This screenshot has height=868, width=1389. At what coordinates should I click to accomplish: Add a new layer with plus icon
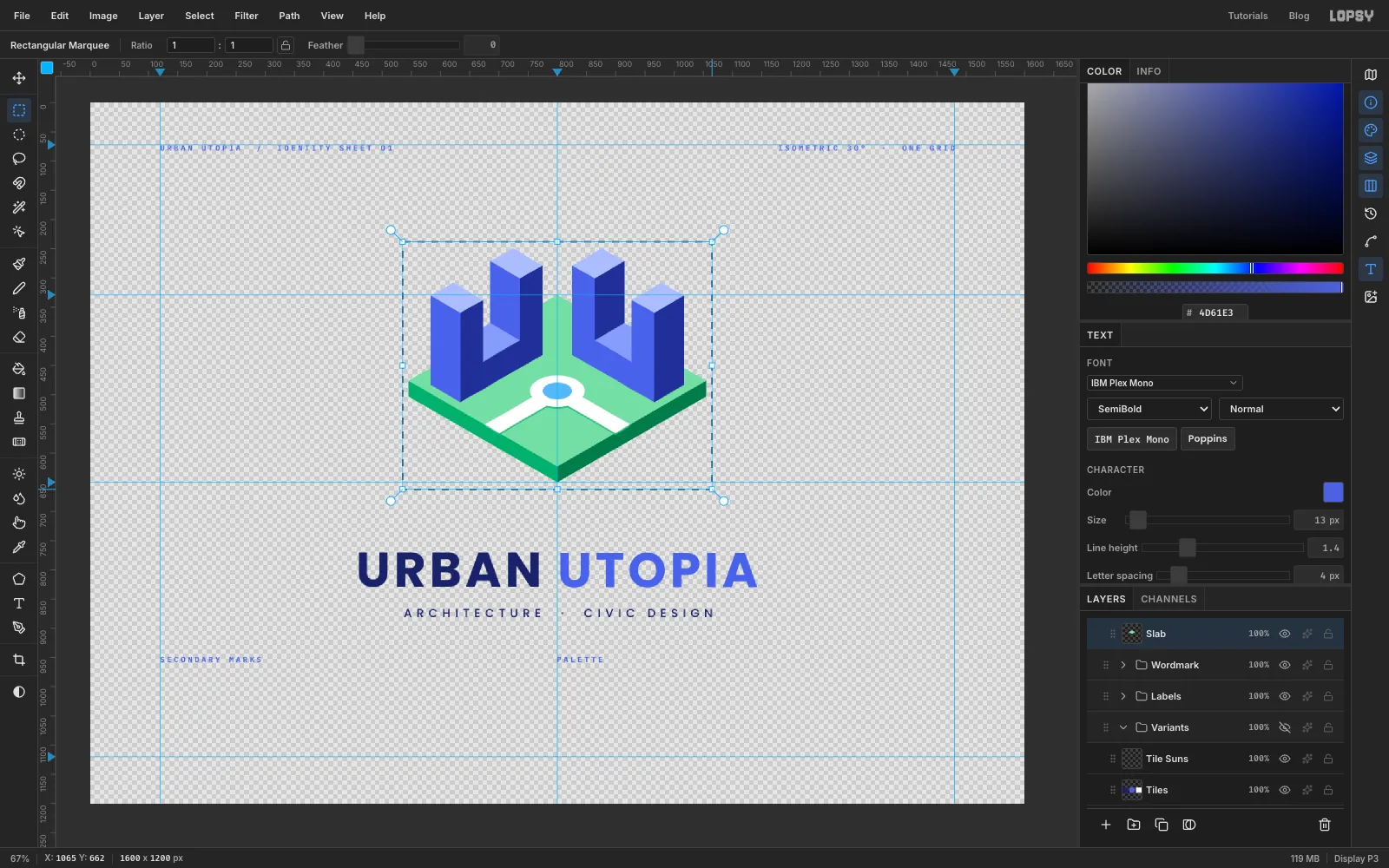coord(1106,825)
